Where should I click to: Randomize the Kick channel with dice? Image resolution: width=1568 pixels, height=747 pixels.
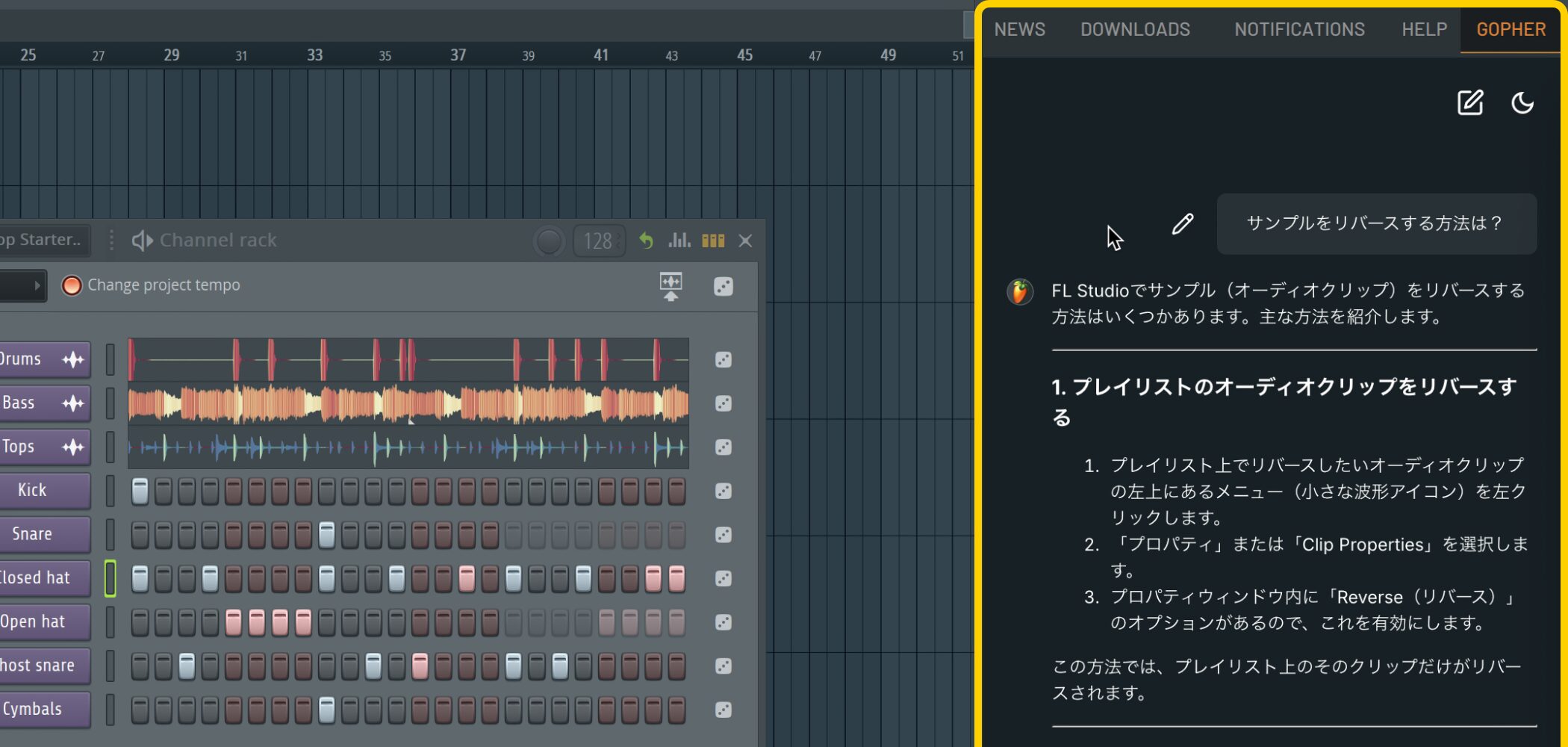pyautogui.click(x=724, y=491)
